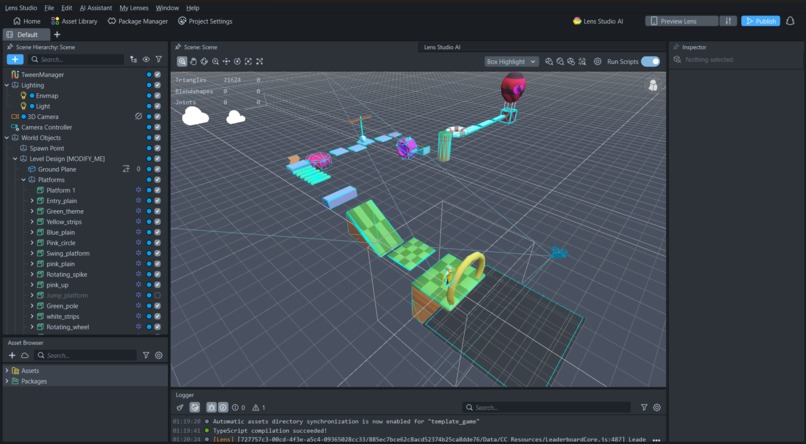
Task: Collapse the Platforms group
Action: point(23,180)
